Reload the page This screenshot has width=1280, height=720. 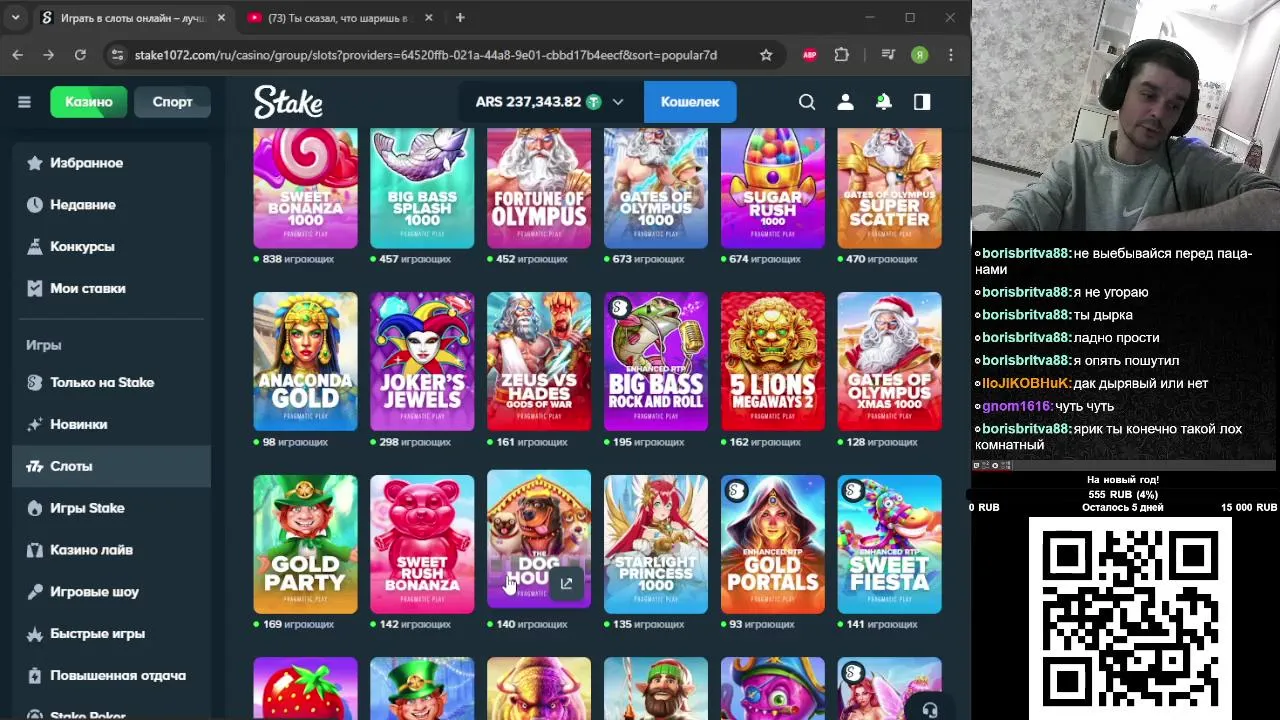(x=80, y=55)
